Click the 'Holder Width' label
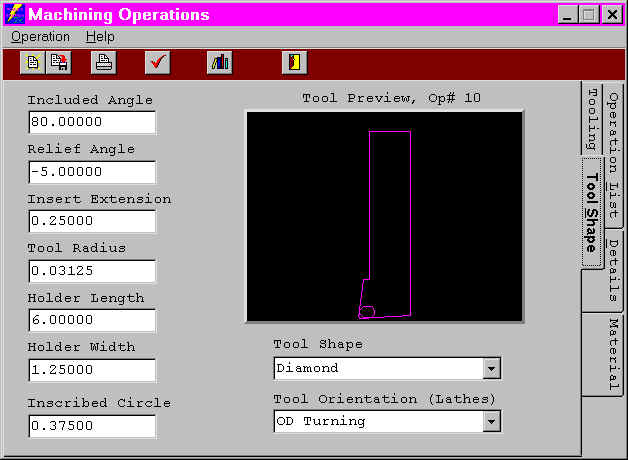 coord(81,347)
